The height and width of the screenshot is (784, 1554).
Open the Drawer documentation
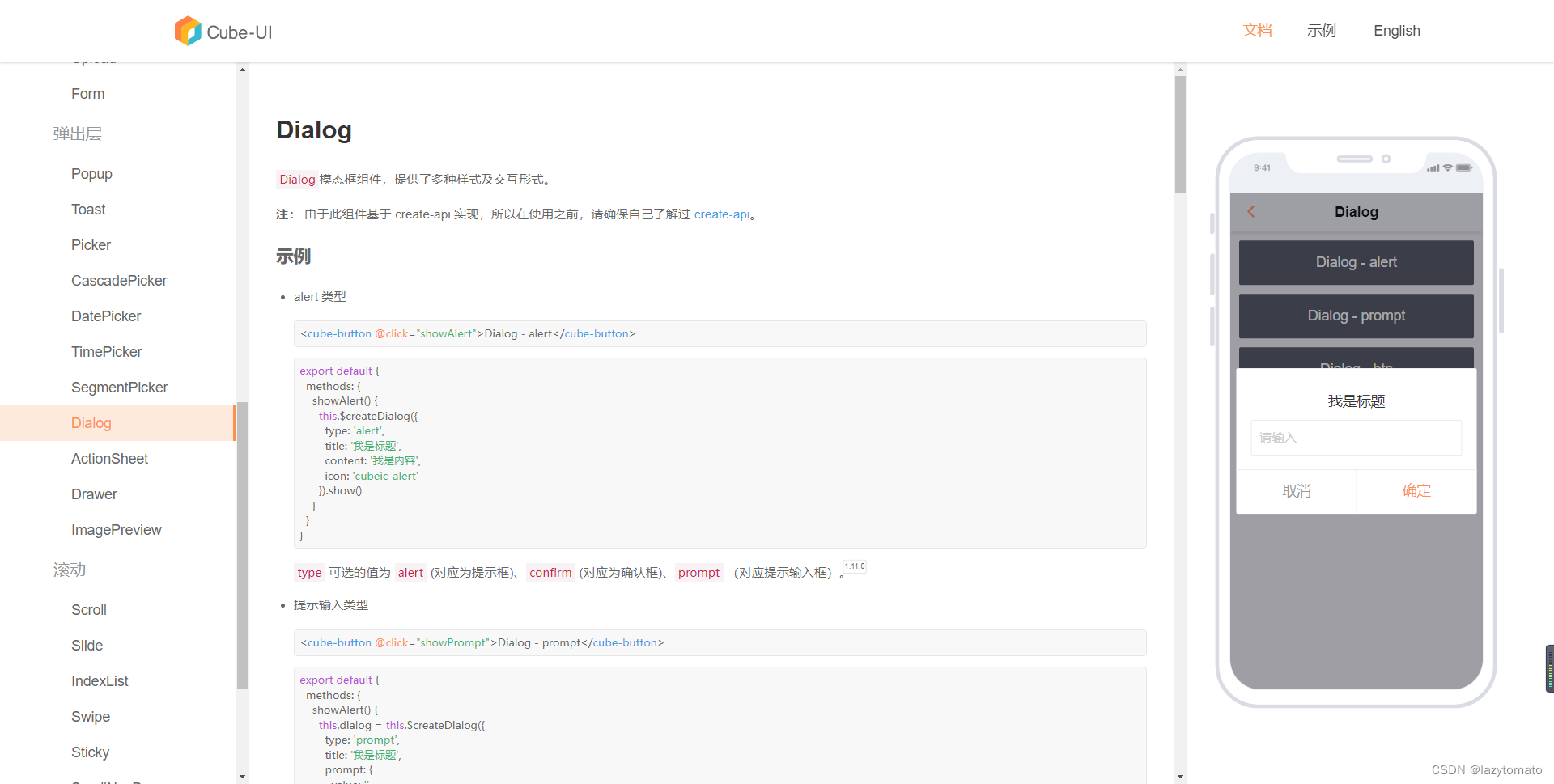[x=94, y=494]
